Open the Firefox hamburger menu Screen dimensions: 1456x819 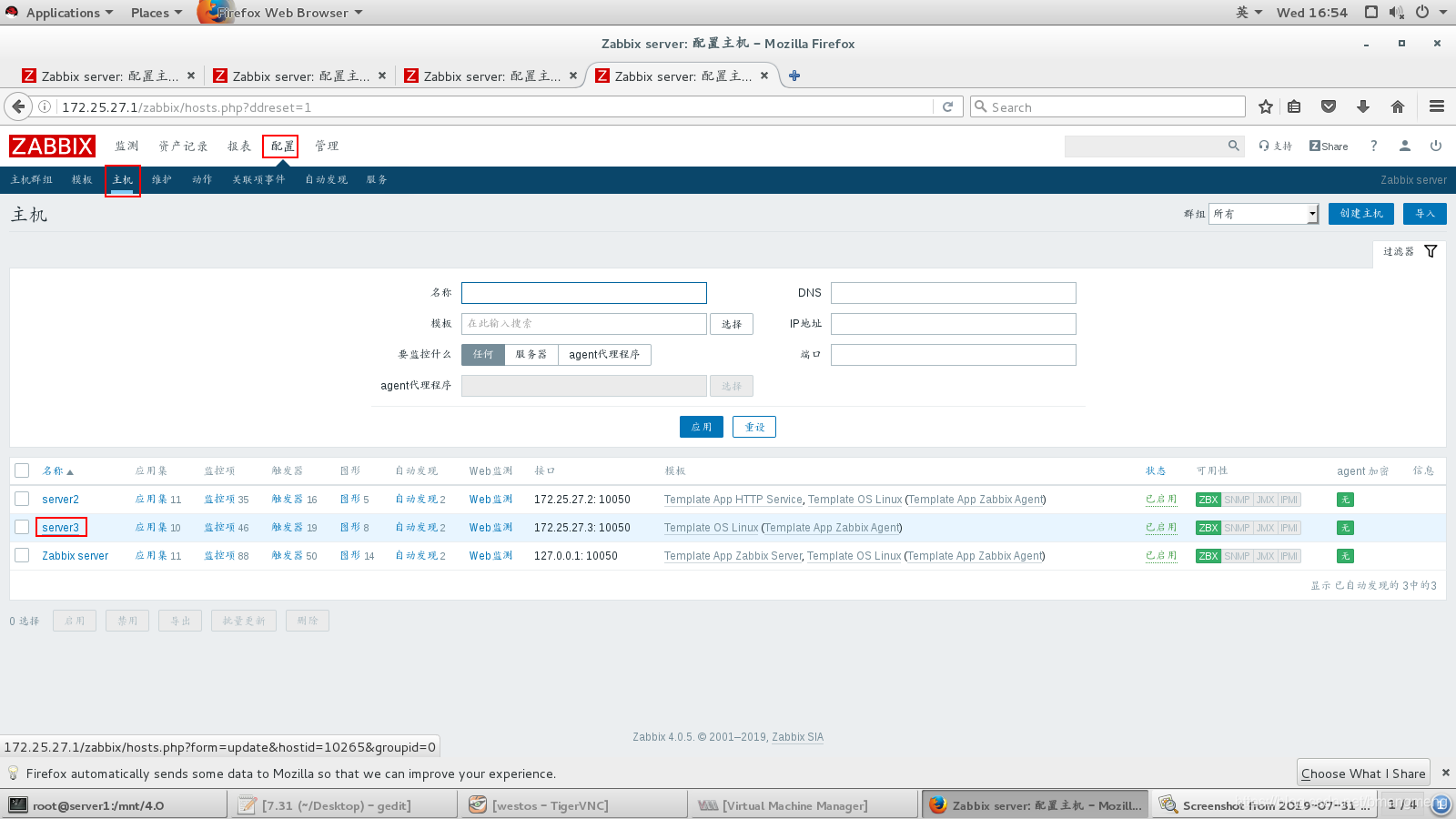point(1437,106)
